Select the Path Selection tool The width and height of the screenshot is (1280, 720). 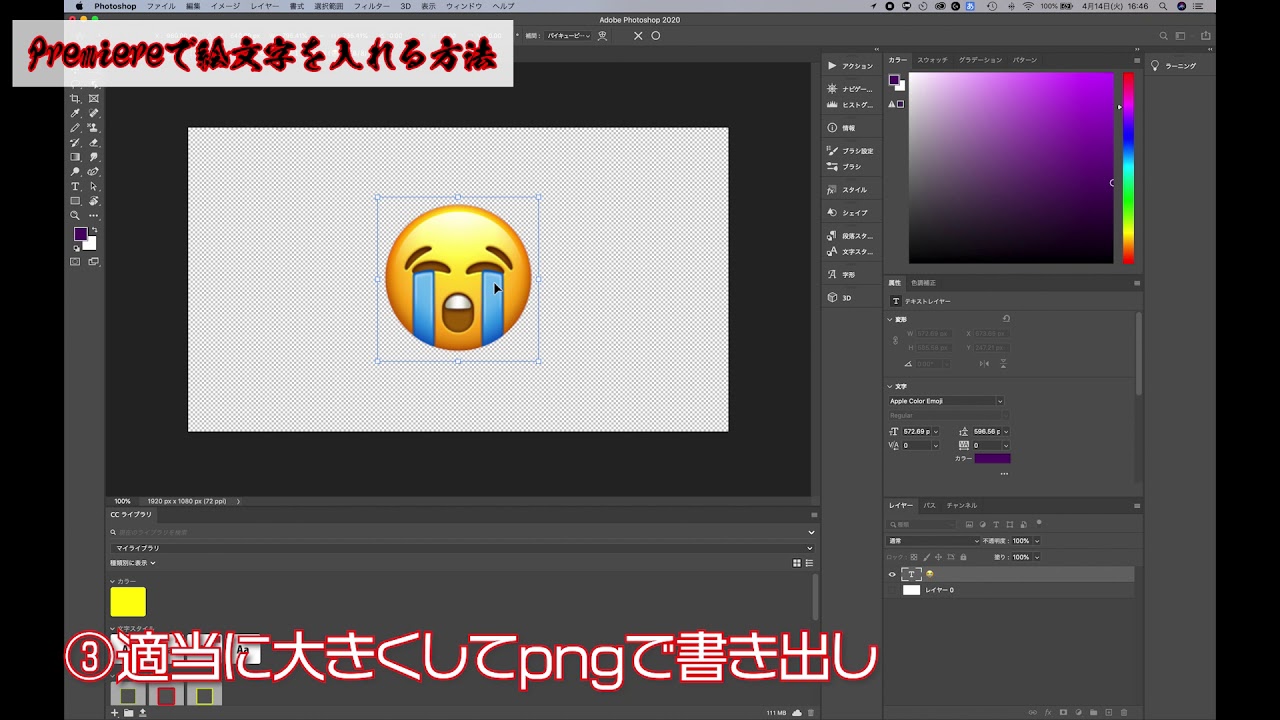pos(93,186)
